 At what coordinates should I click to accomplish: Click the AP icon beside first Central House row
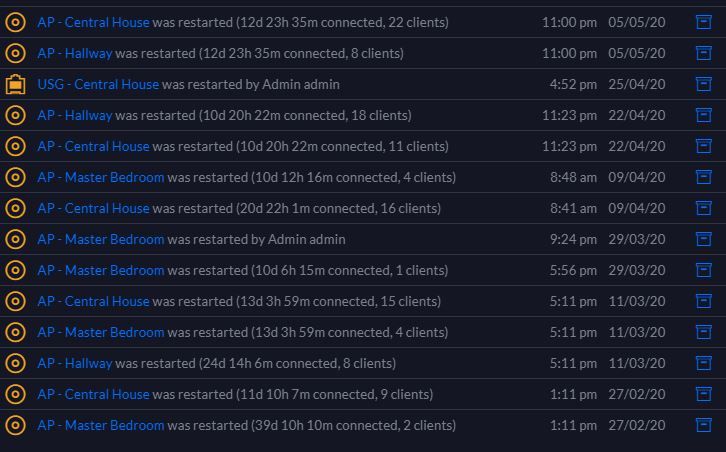pyautogui.click(x=15, y=22)
